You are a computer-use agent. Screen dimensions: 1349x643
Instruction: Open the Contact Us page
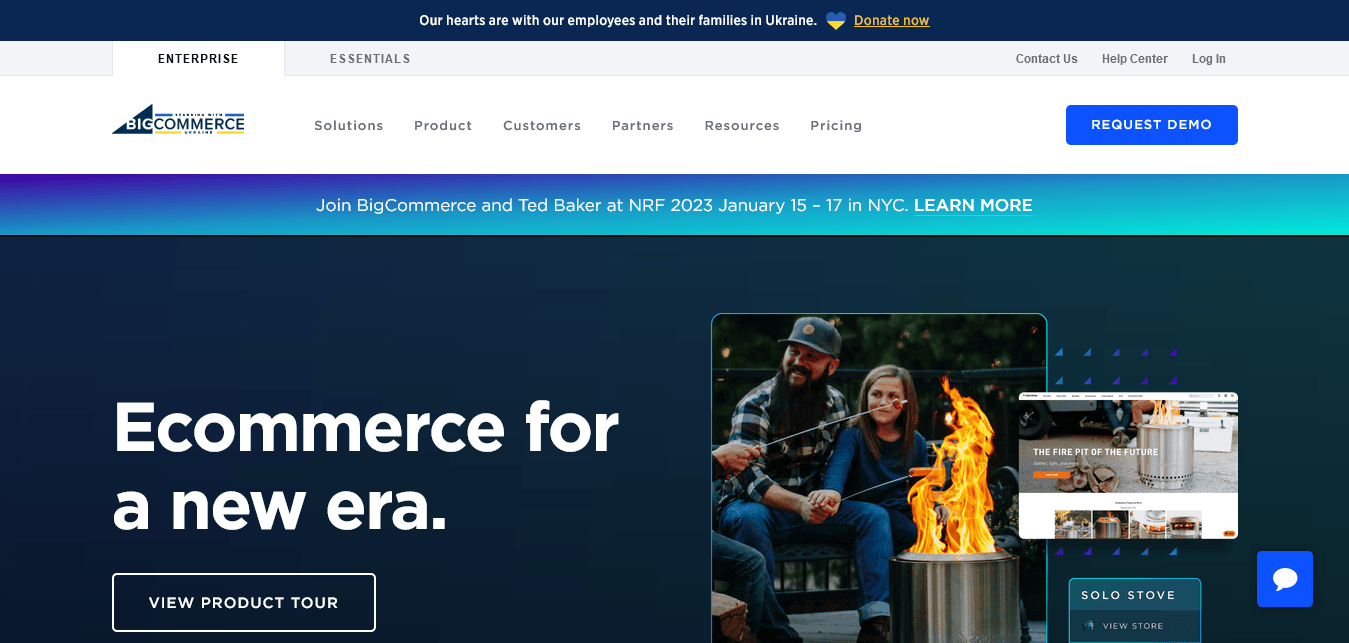click(x=1046, y=58)
